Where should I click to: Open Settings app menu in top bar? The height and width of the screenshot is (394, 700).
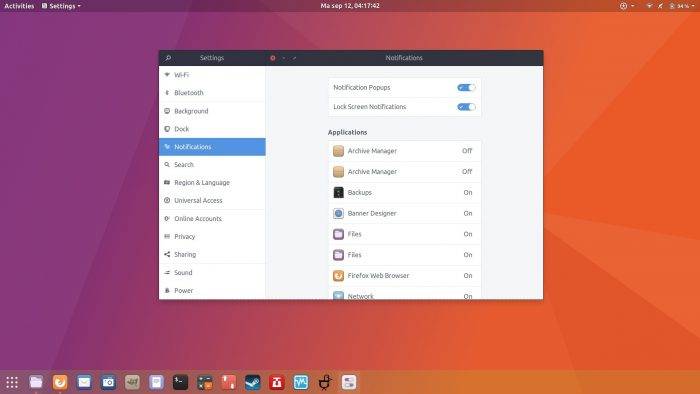click(61, 6)
